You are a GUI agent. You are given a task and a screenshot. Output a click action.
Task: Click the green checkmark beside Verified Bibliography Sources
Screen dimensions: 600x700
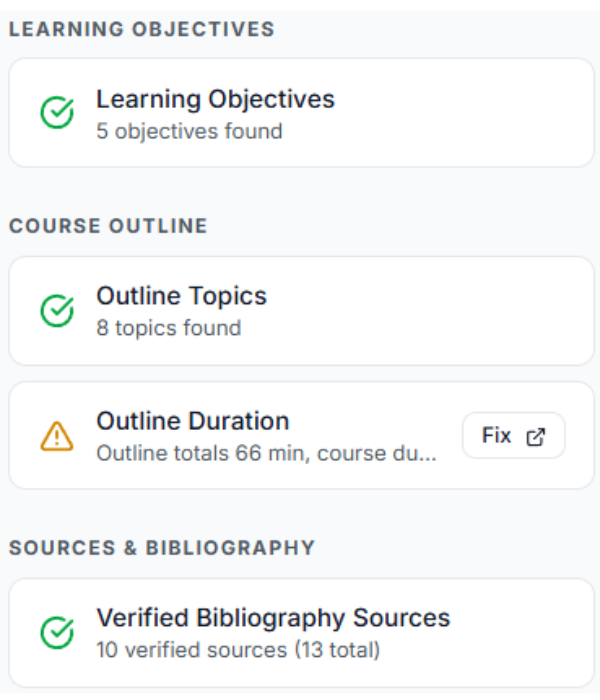click(57, 632)
